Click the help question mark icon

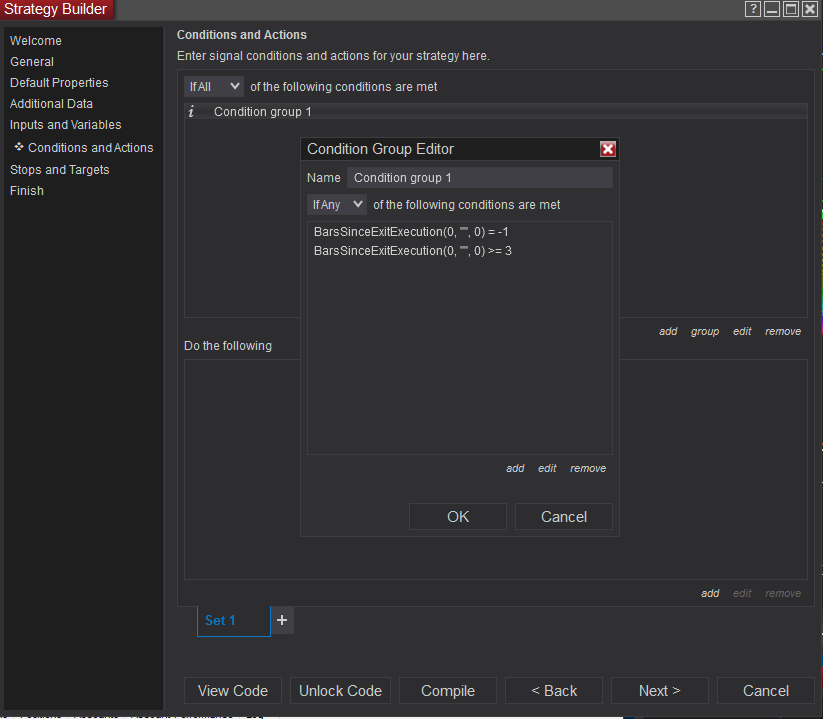pos(753,9)
